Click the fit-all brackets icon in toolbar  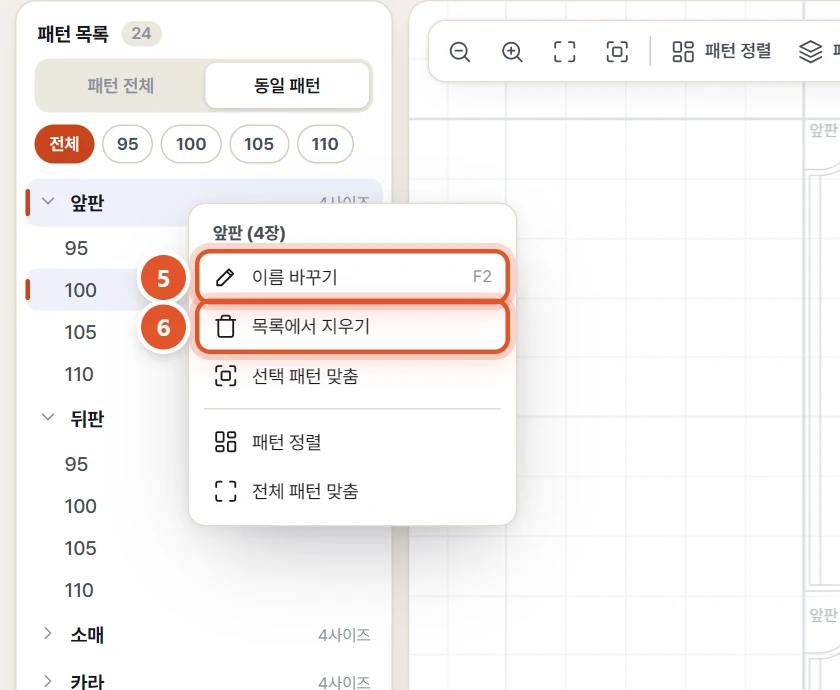point(564,52)
